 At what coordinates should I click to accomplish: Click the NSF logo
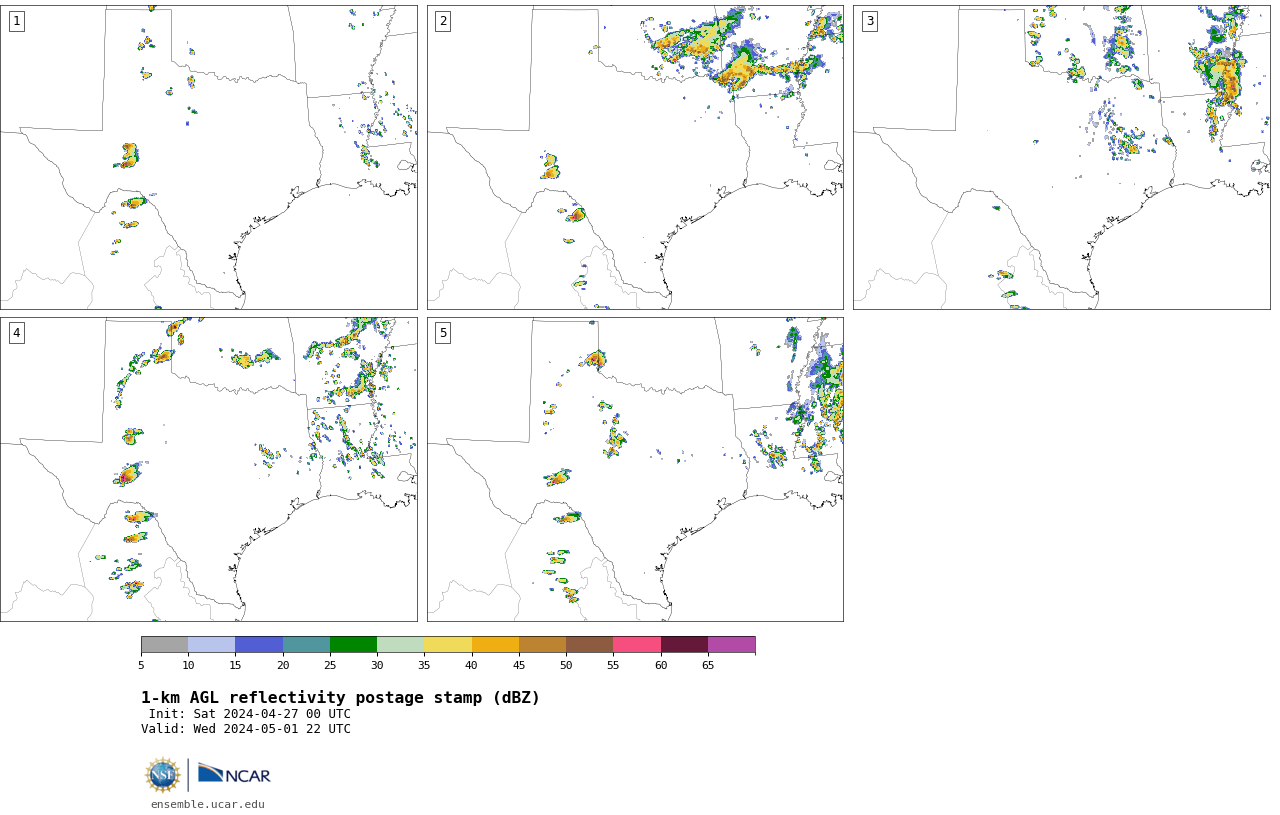click(x=163, y=775)
